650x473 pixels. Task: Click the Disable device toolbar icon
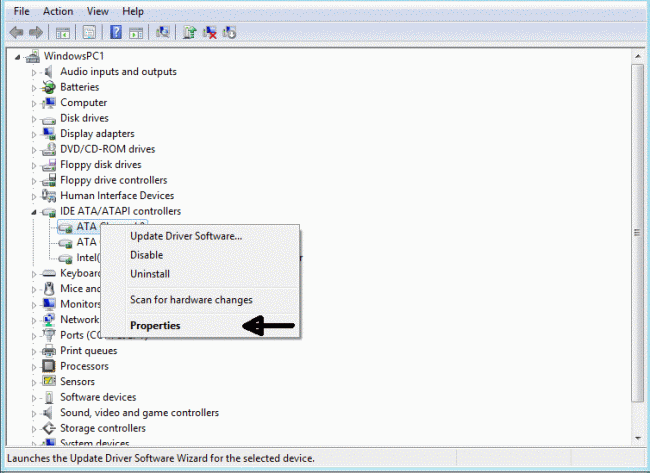pos(230,32)
